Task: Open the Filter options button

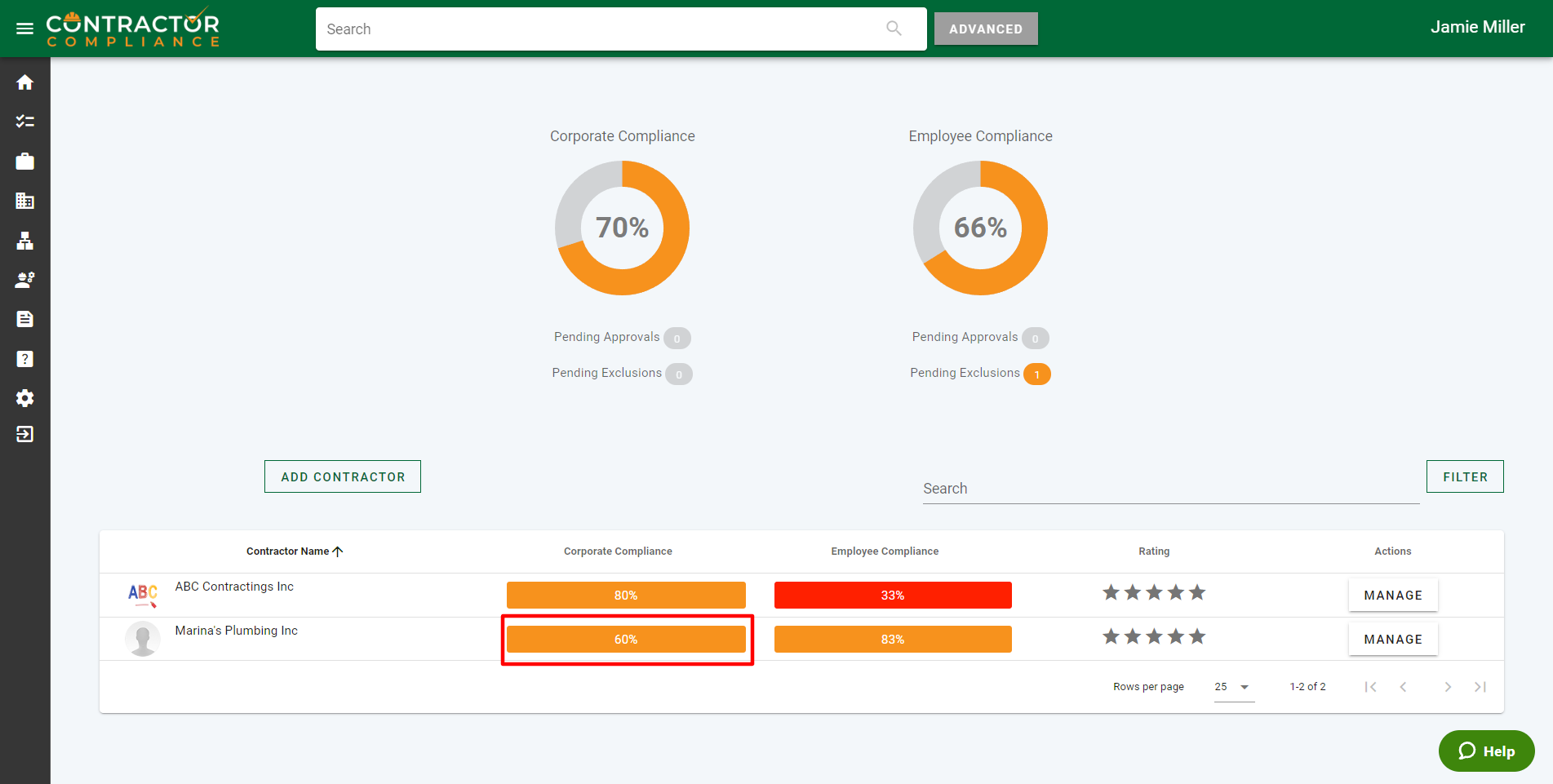Action: point(1464,476)
